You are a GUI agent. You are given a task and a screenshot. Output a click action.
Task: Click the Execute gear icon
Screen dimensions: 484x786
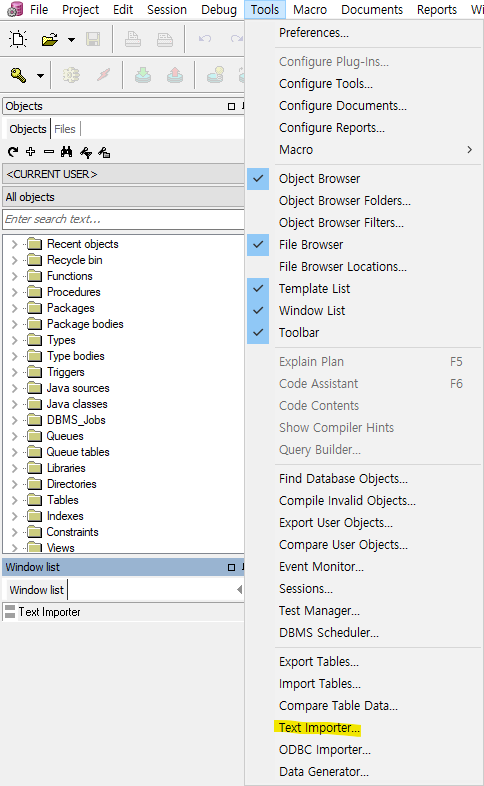coord(71,75)
